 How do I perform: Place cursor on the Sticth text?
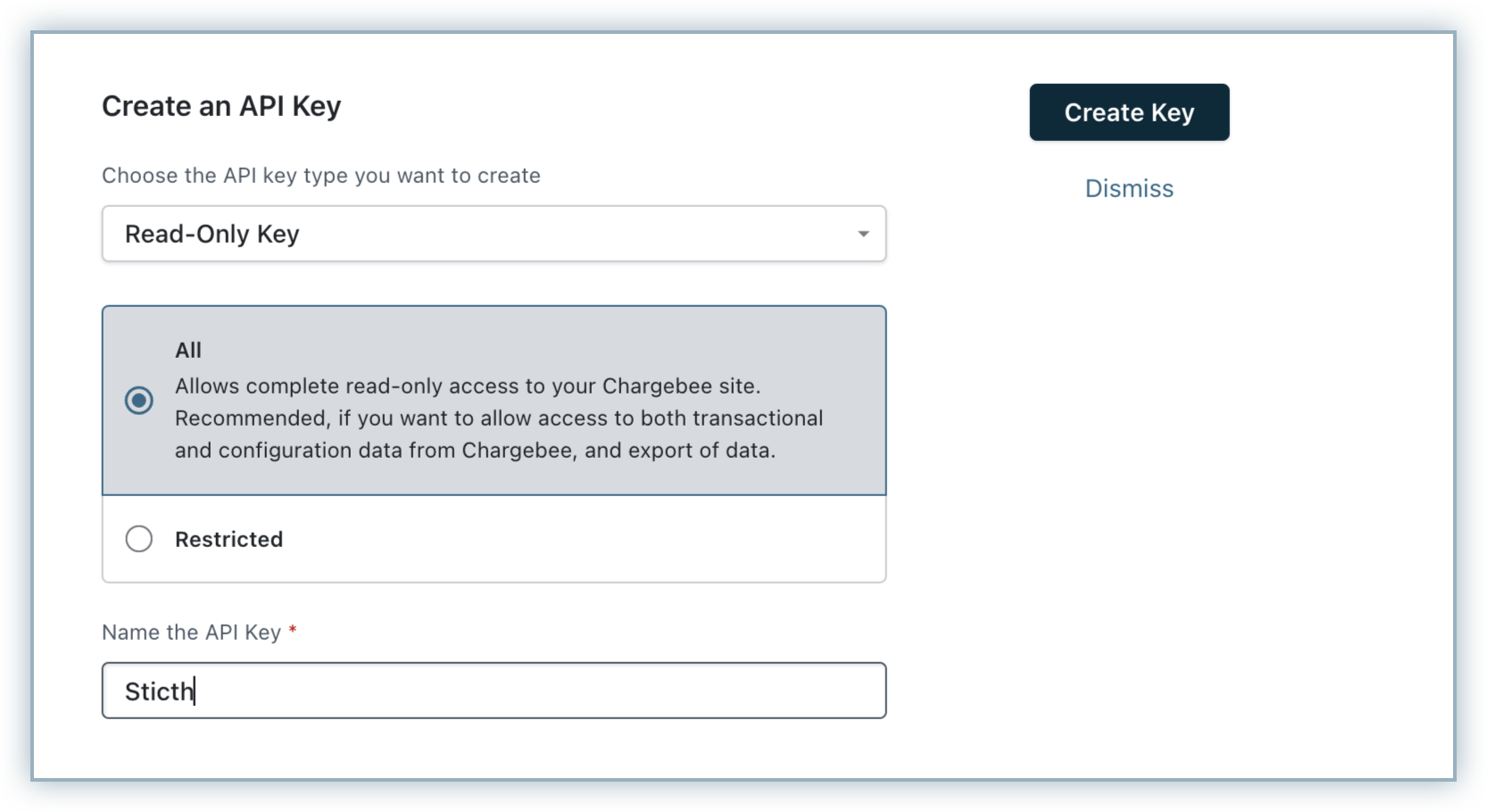tap(159, 692)
